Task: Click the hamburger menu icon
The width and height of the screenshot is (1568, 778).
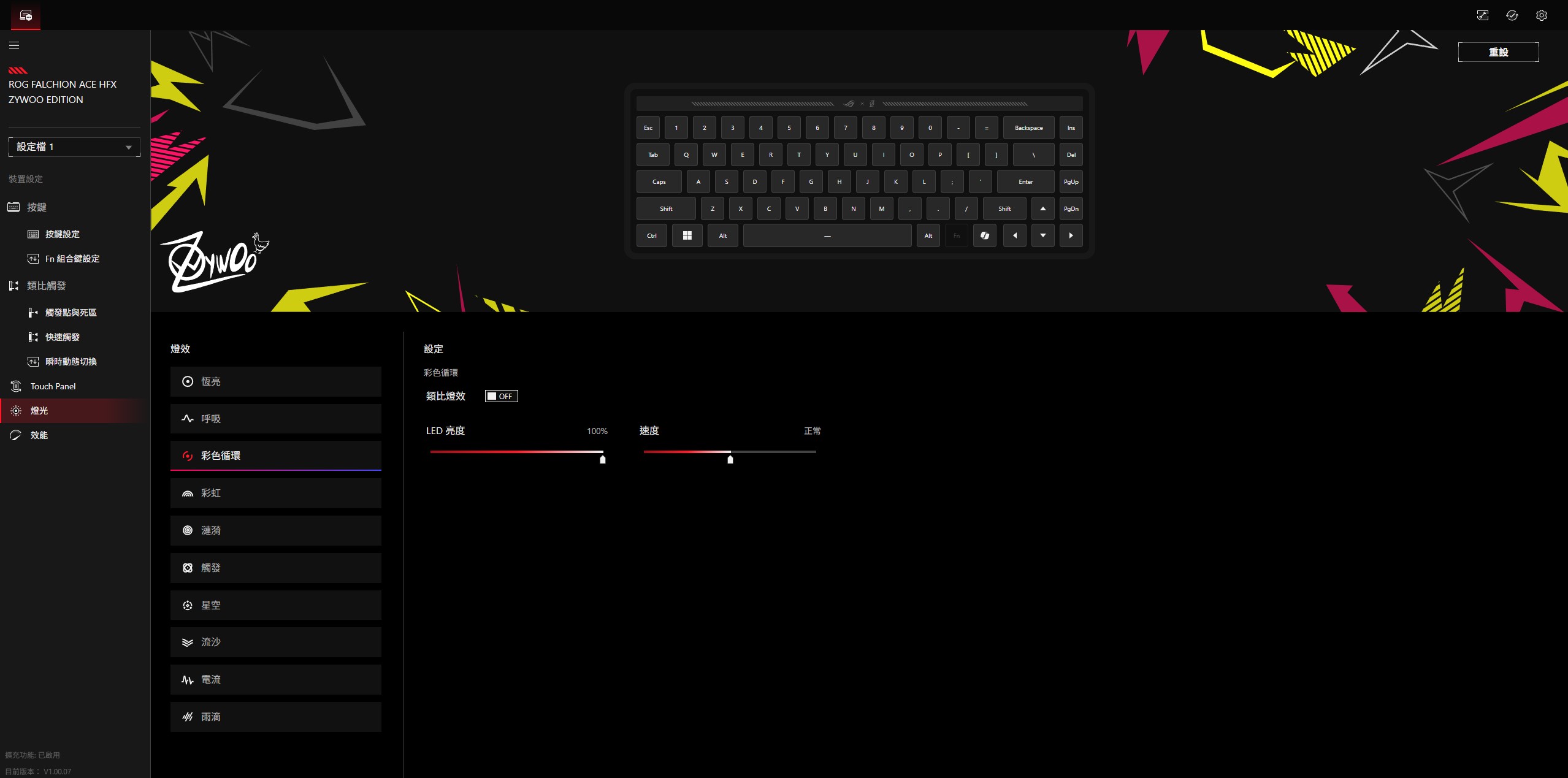Action: pyautogui.click(x=14, y=45)
